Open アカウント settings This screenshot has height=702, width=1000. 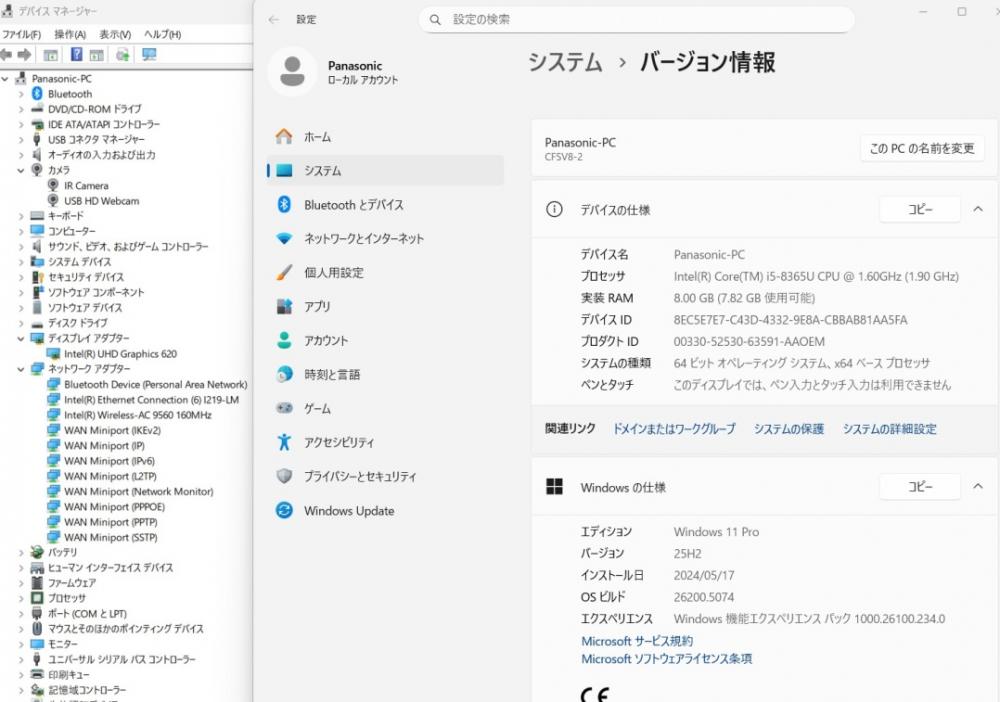coord(385,340)
